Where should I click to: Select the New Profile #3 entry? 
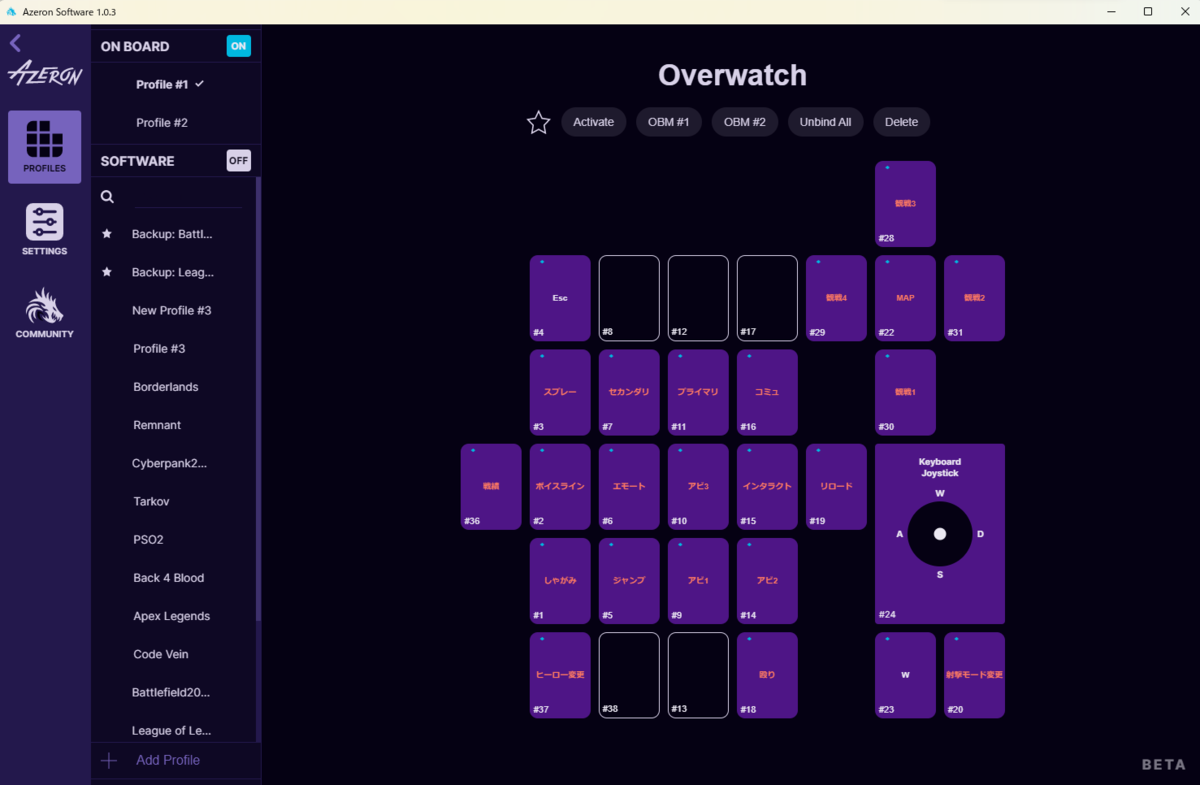[x=172, y=311]
